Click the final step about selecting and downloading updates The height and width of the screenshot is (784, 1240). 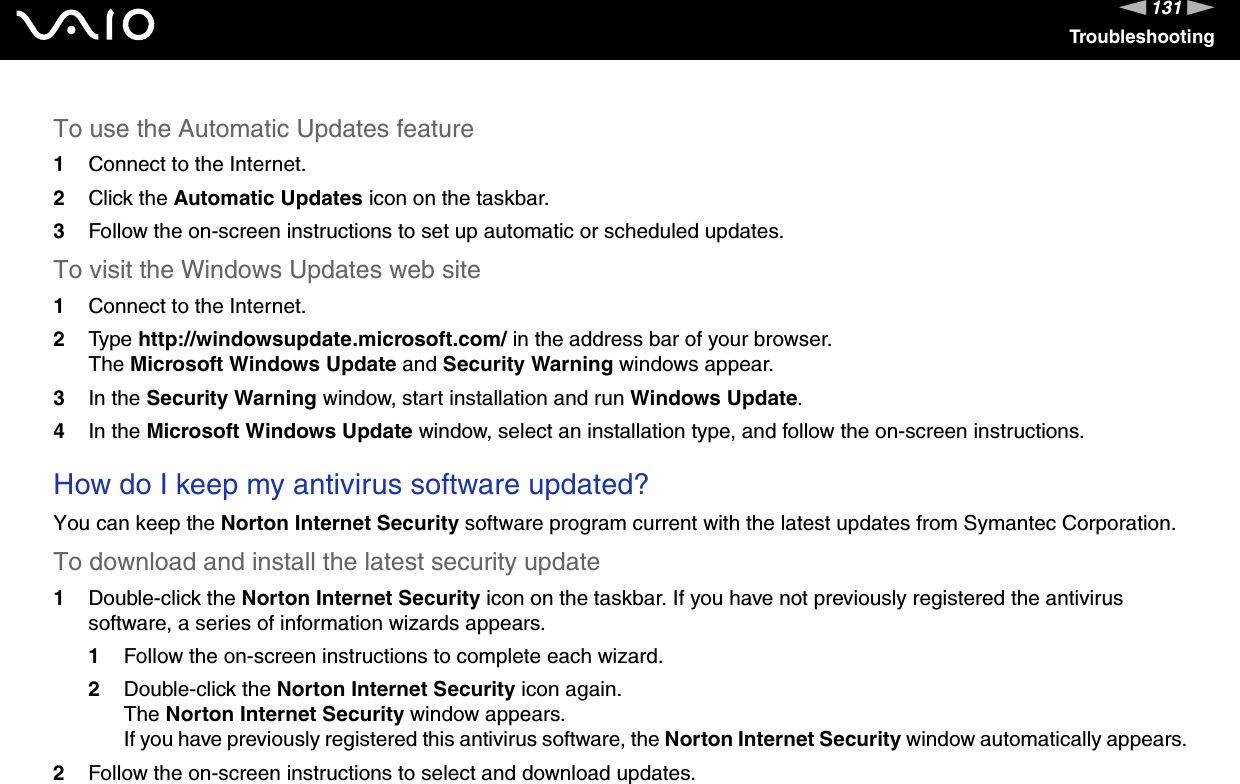390,773
